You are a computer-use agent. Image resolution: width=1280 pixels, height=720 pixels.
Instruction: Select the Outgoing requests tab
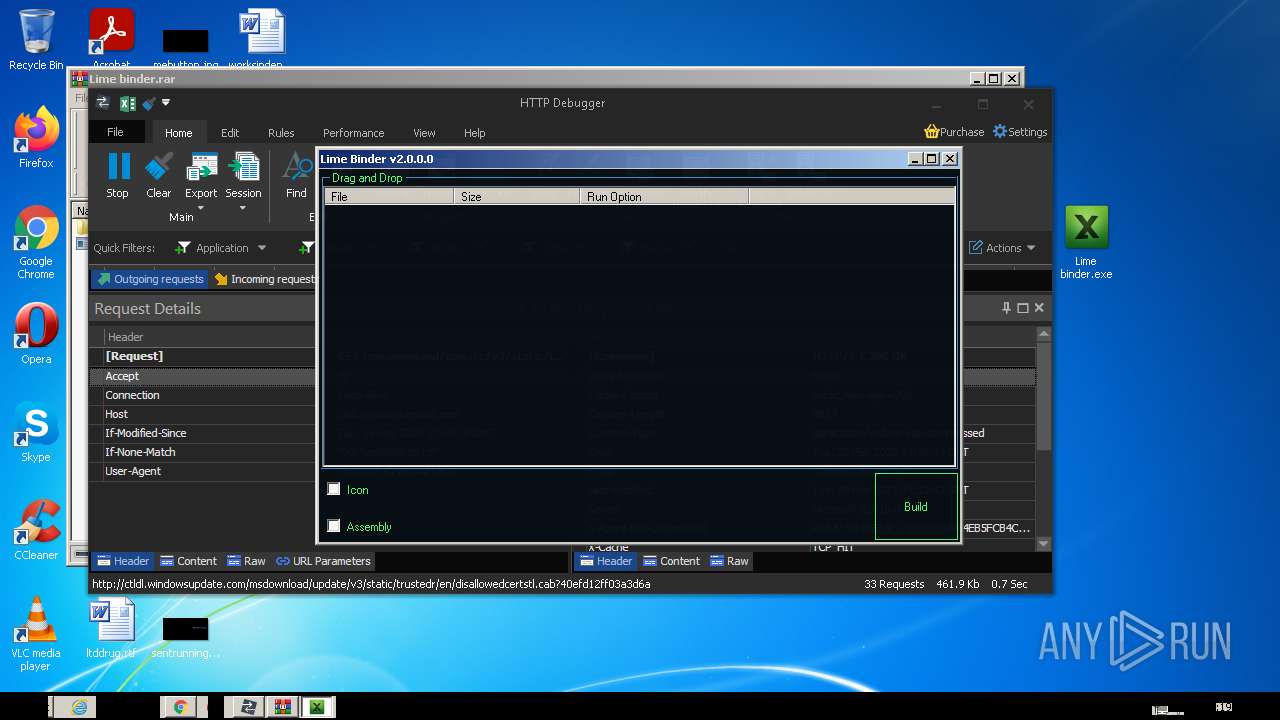[x=150, y=279]
